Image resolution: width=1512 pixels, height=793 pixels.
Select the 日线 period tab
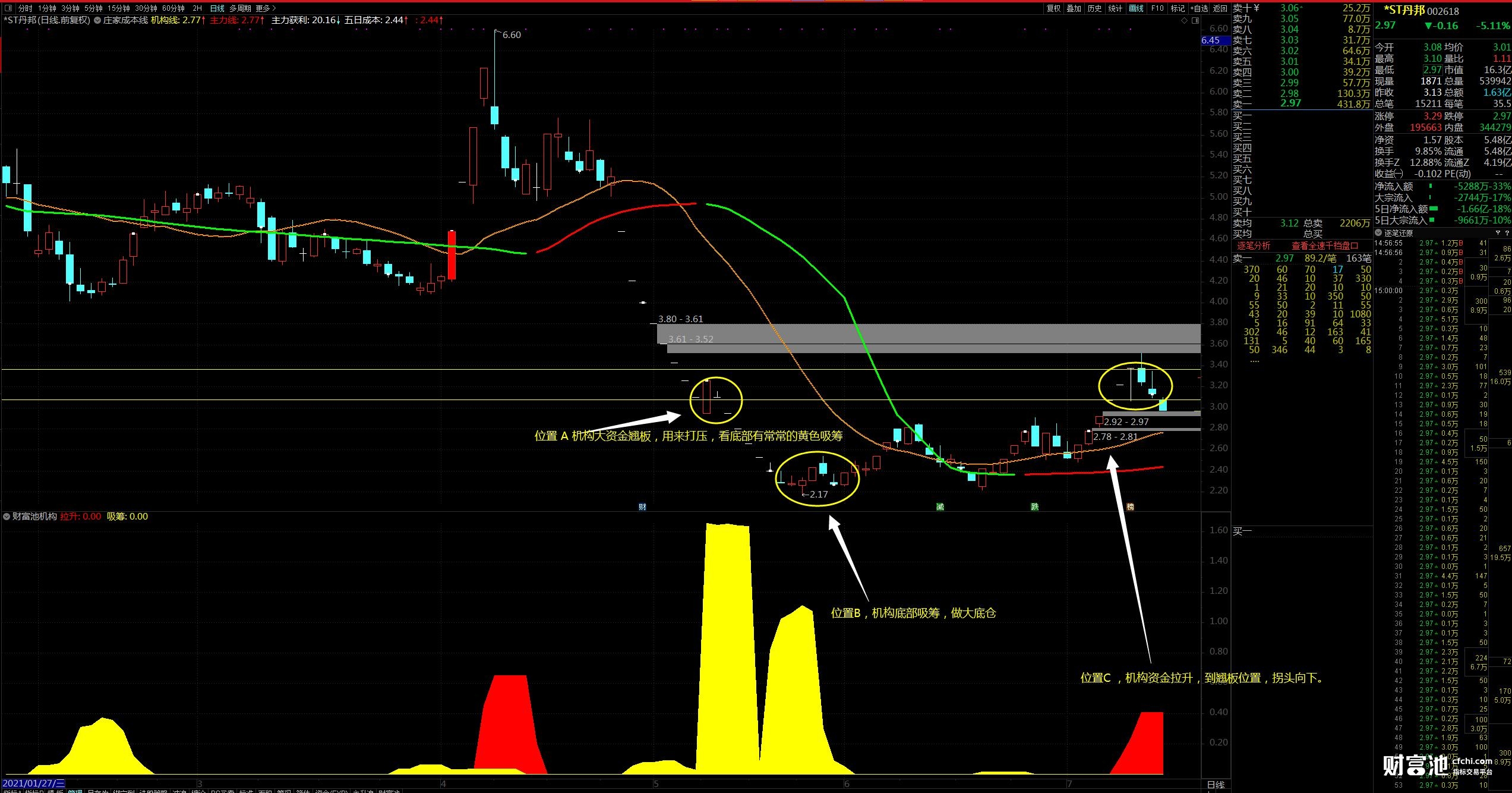click(217, 8)
